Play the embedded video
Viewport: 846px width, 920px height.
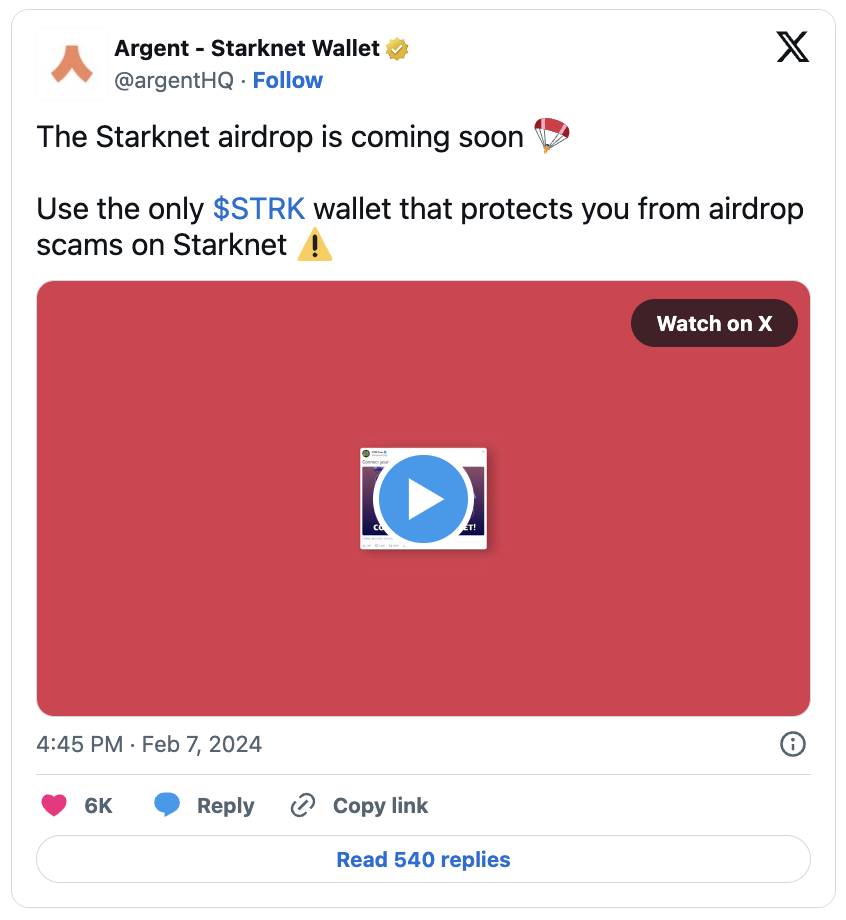pos(424,499)
